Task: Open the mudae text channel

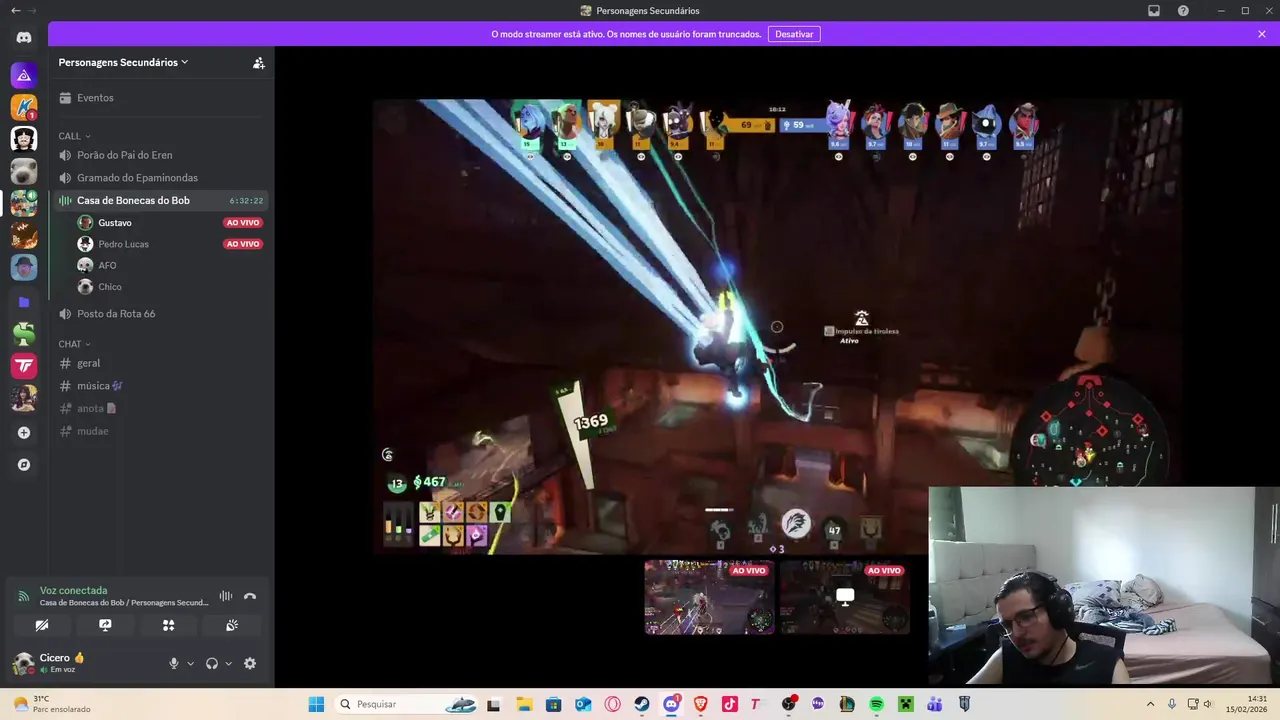Action: (x=160, y=431)
